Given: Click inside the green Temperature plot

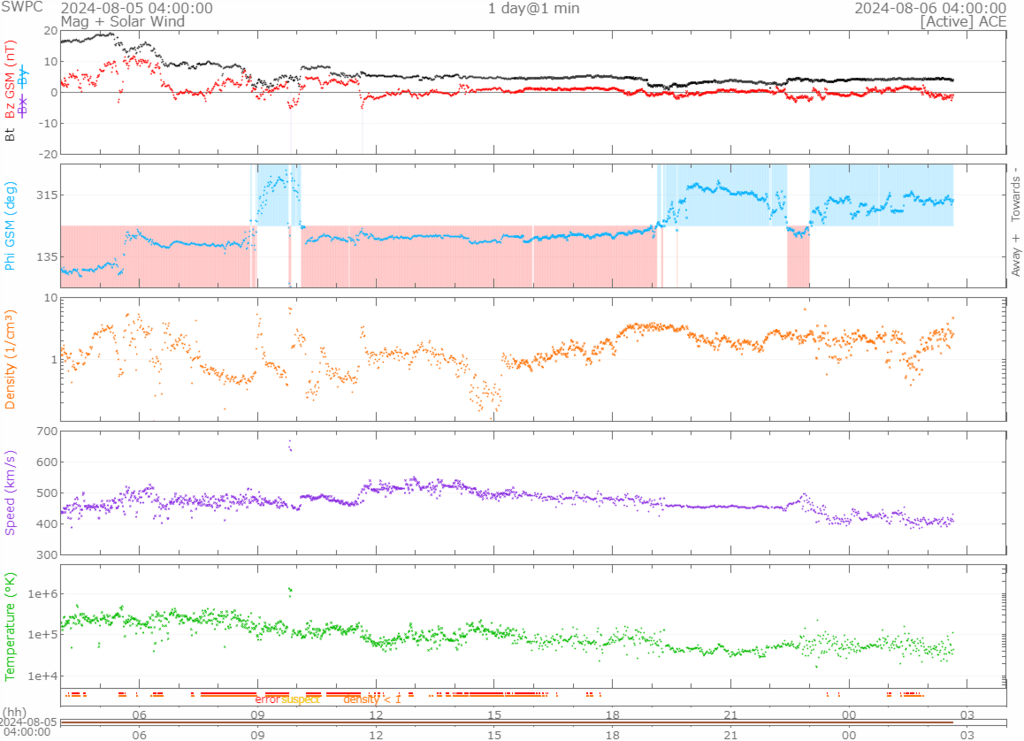Looking at the screenshot, I should (533, 627).
